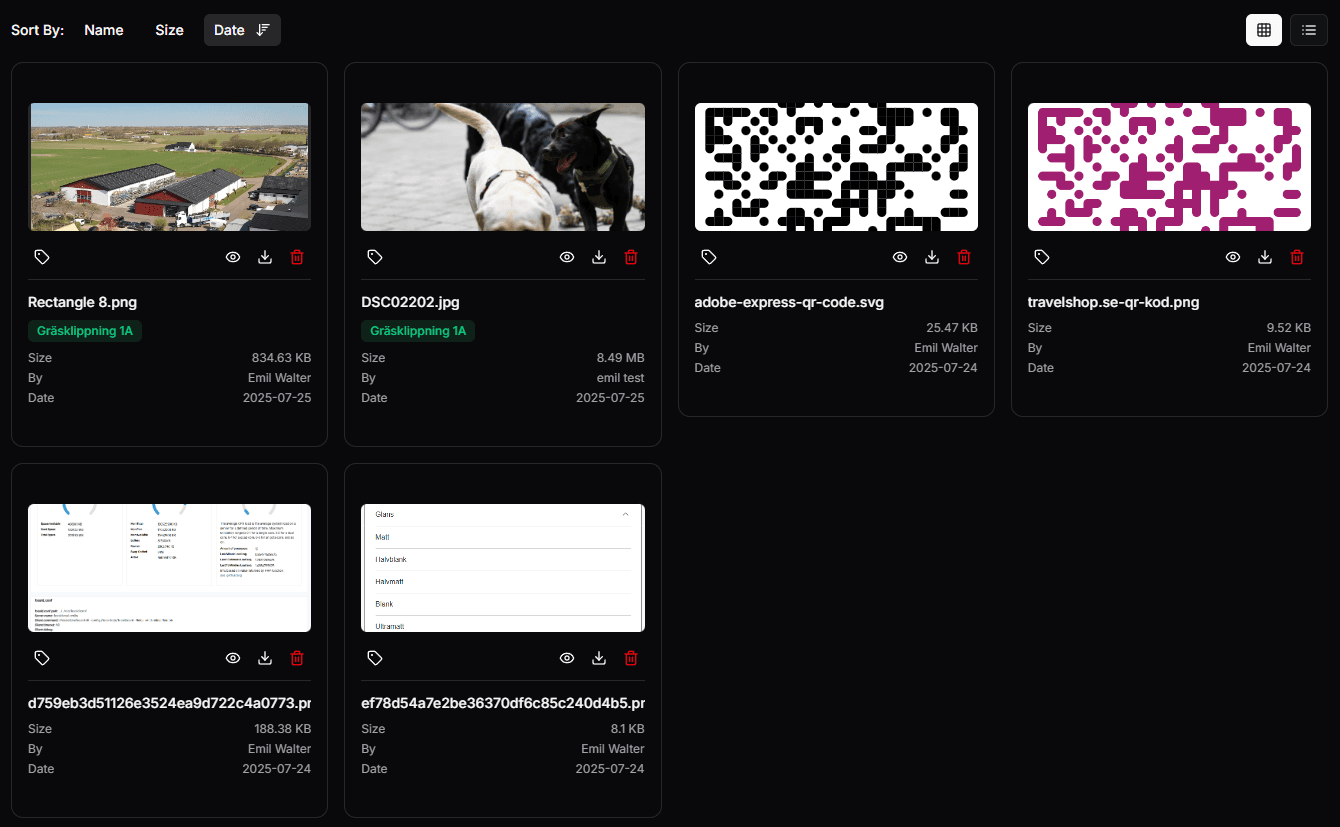Tag icon on Rectangle 8.png card
This screenshot has height=827, width=1340.
coord(42,257)
